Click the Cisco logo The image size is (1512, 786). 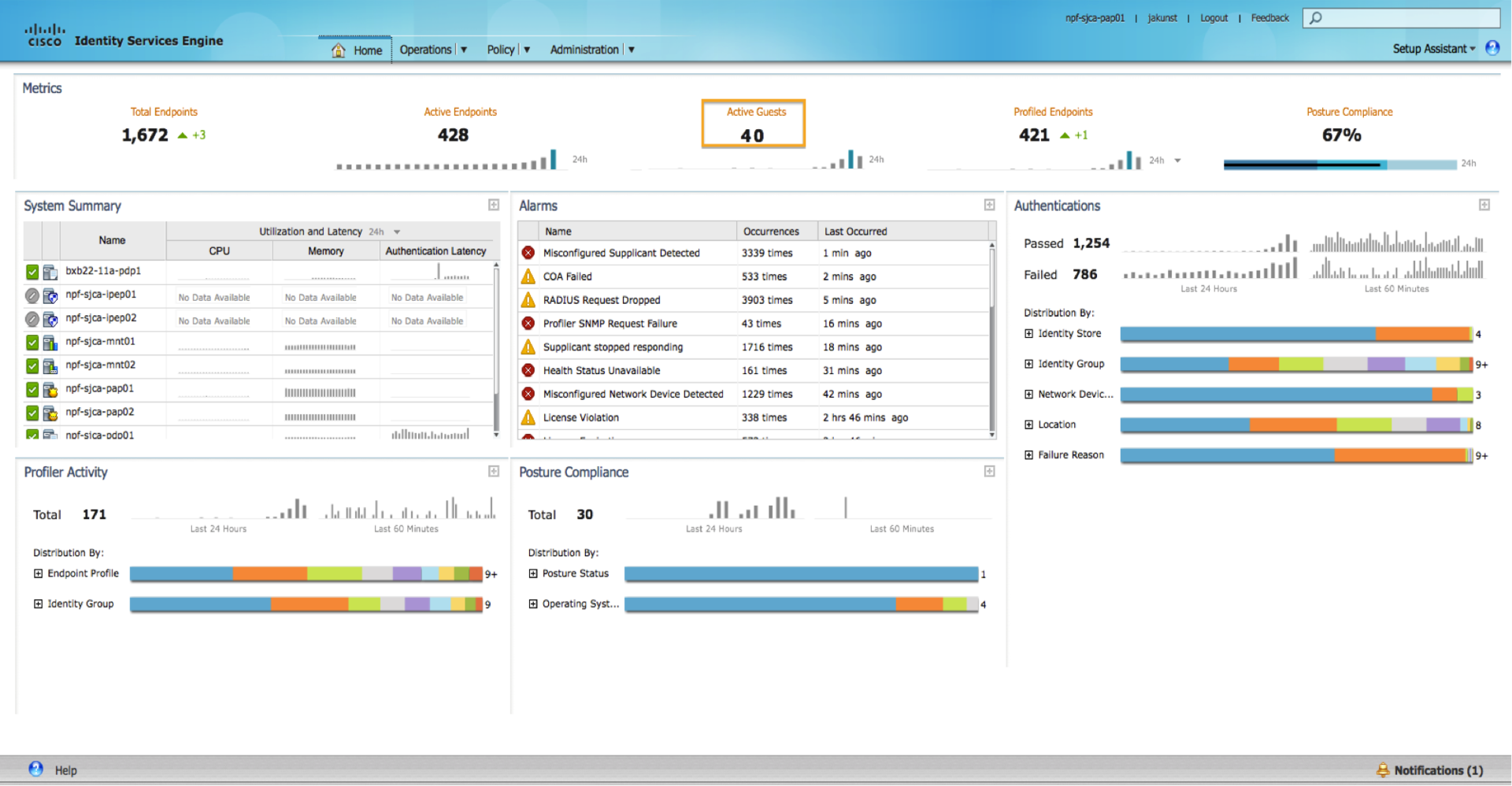point(44,35)
